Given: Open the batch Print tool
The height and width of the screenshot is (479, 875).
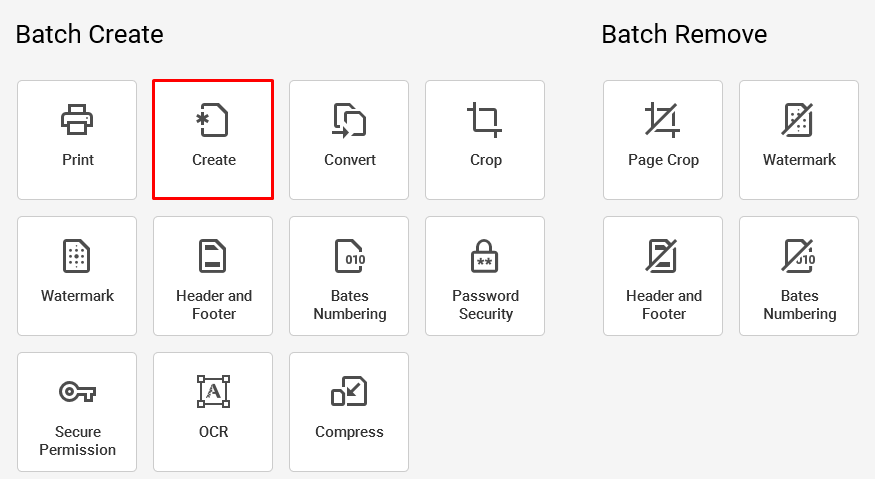Looking at the screenshot, I should 77,140.
